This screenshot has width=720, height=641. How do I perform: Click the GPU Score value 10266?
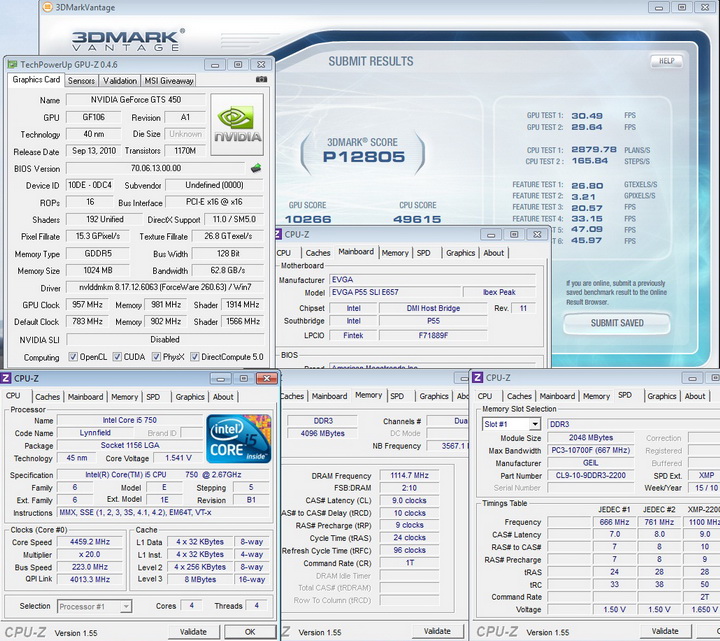pyautogui.click(x=308, y=219)
